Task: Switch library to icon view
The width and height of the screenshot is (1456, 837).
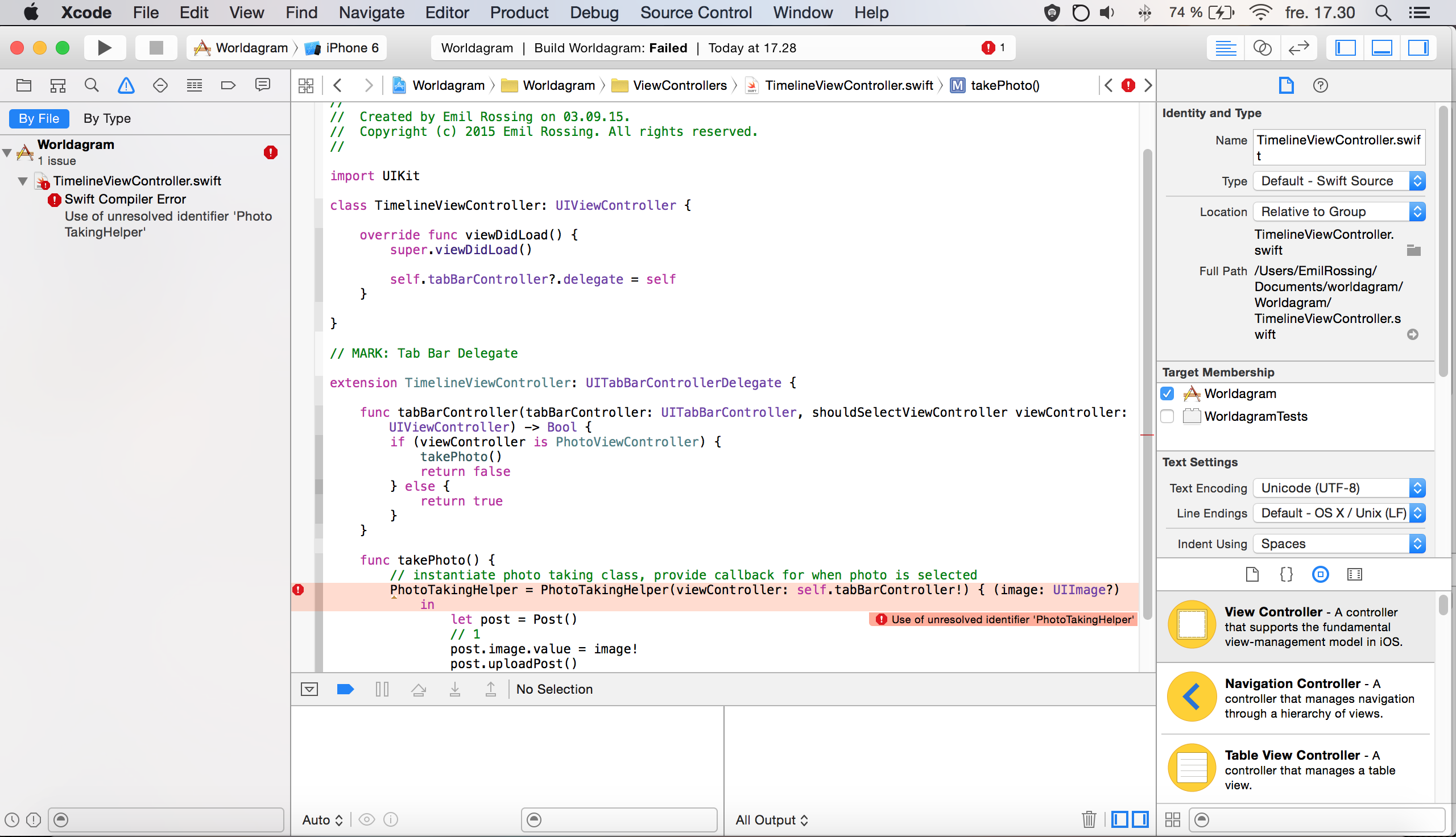Action: coord(1173,820)
